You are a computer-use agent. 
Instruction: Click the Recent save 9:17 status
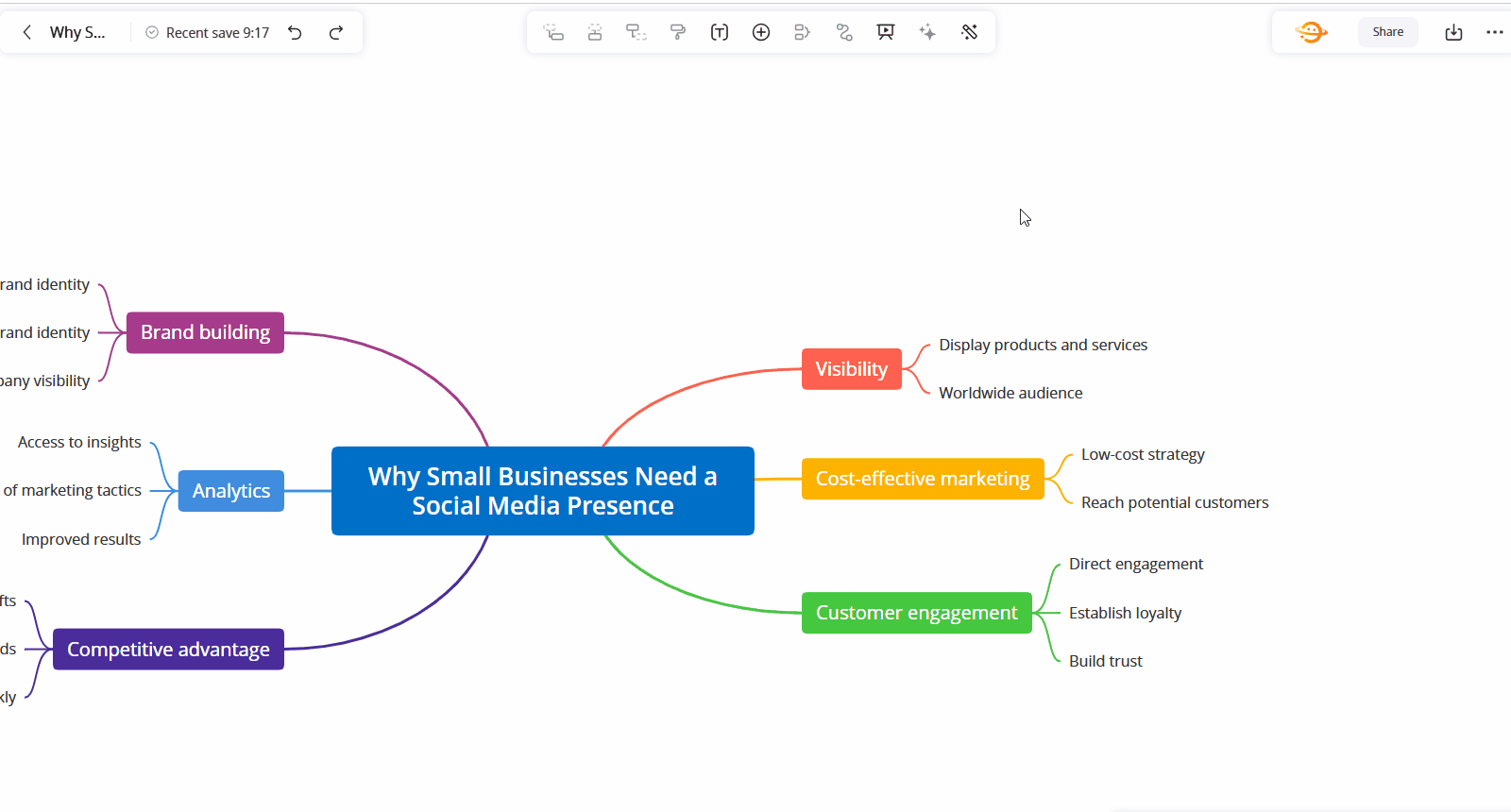[208, 32]
